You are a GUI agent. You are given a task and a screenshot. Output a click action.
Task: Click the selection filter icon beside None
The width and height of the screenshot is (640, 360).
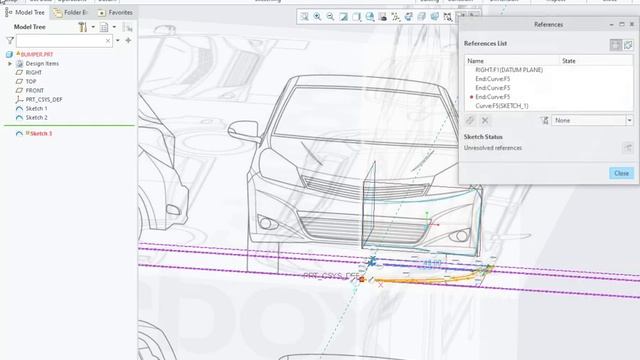pyautogui.click(x=544, y=120)
